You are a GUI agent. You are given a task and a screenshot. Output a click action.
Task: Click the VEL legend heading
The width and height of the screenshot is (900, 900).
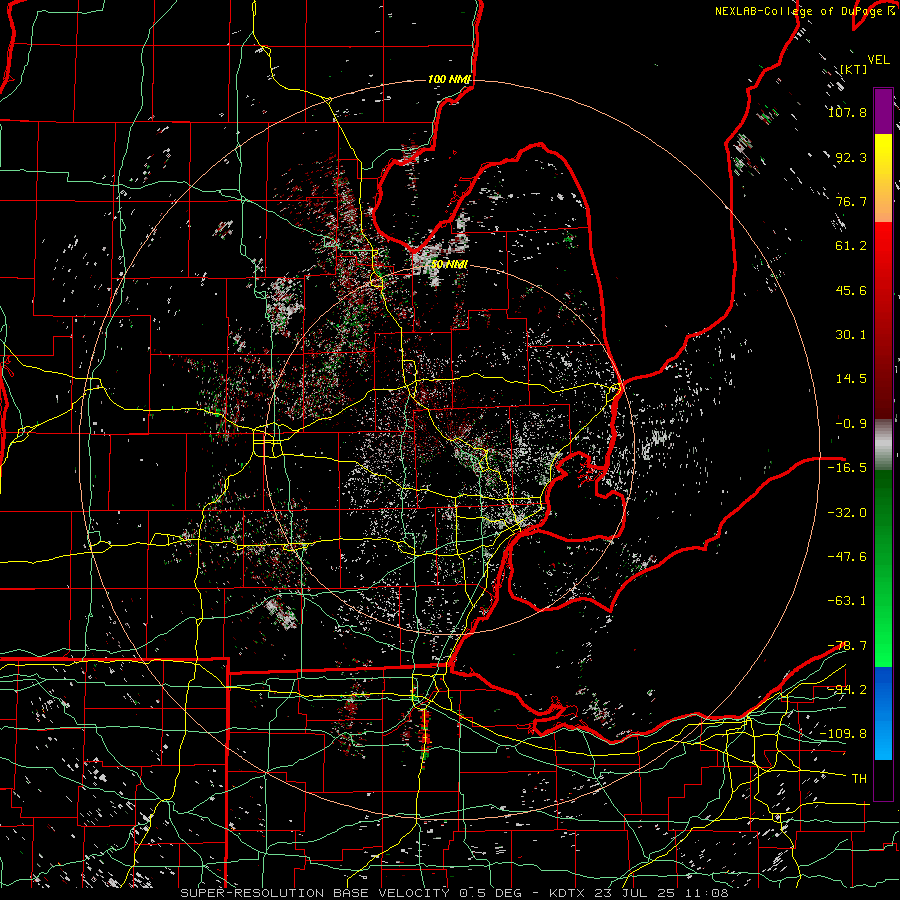click(x=878, y=60)
